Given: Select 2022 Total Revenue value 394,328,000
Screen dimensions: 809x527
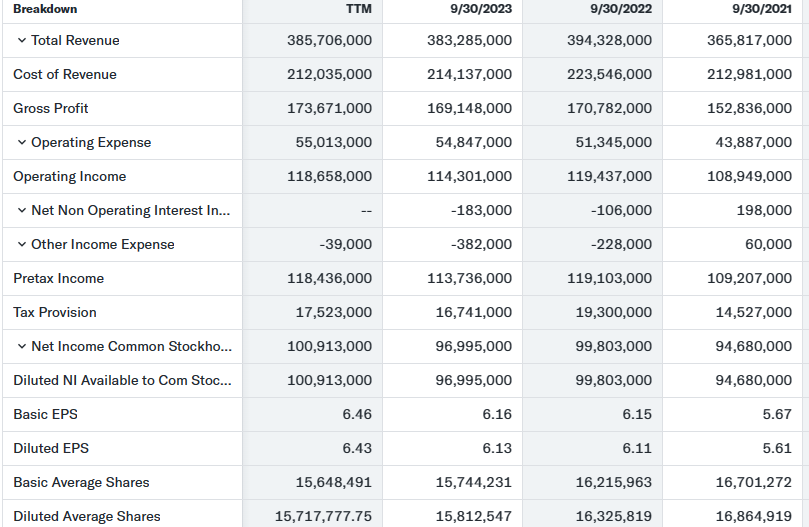Looking at the screenshot, I should coord(610,40).
